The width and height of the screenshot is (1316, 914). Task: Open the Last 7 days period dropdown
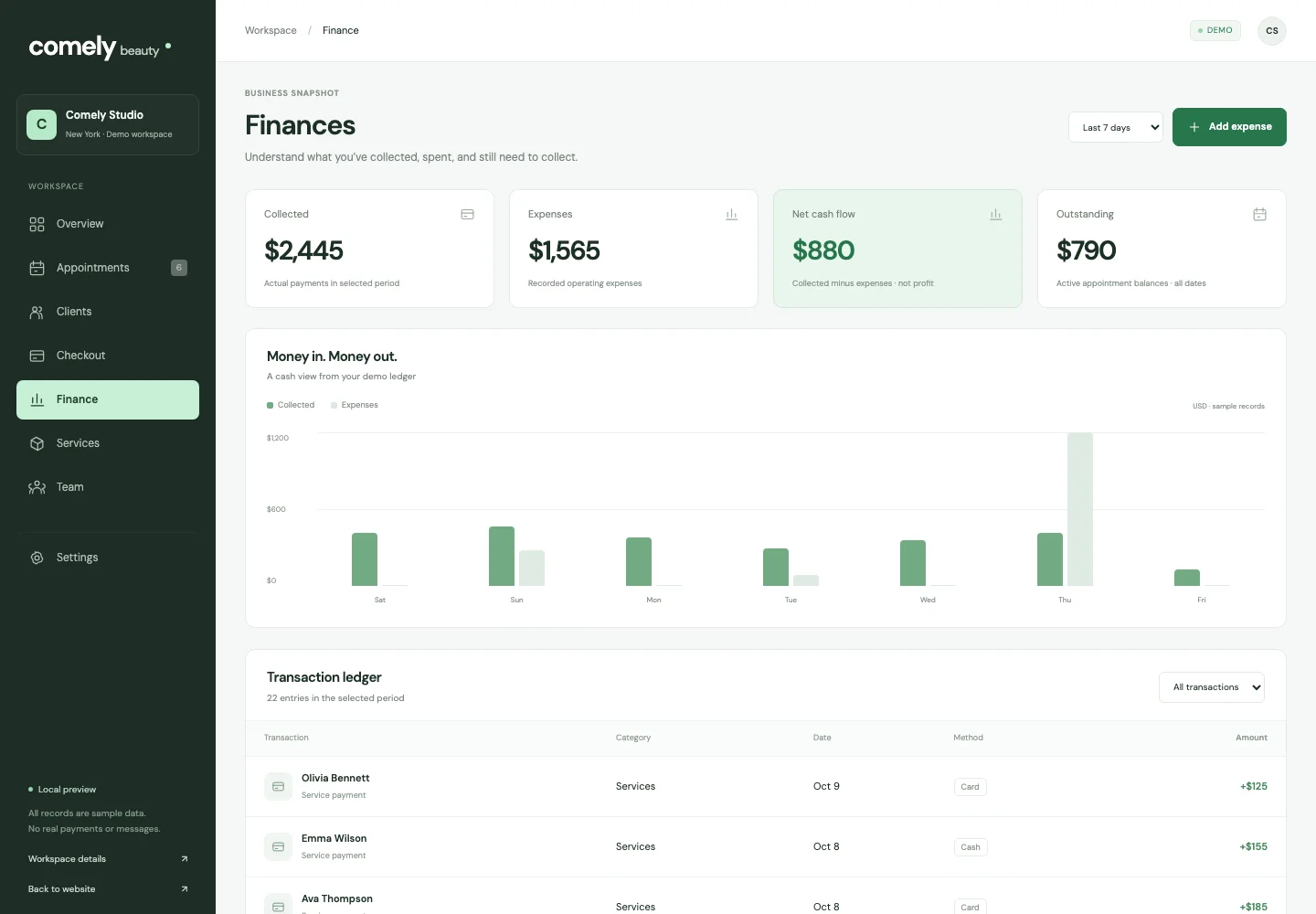pos(1116,127)
